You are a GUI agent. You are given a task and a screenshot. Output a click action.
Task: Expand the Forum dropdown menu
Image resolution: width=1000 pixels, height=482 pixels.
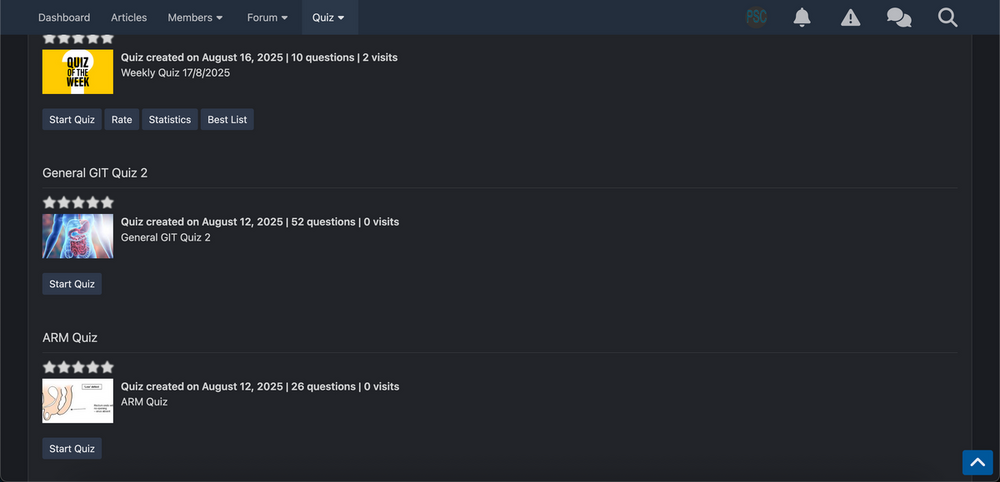pyautogui.click(x=267, y=17)
